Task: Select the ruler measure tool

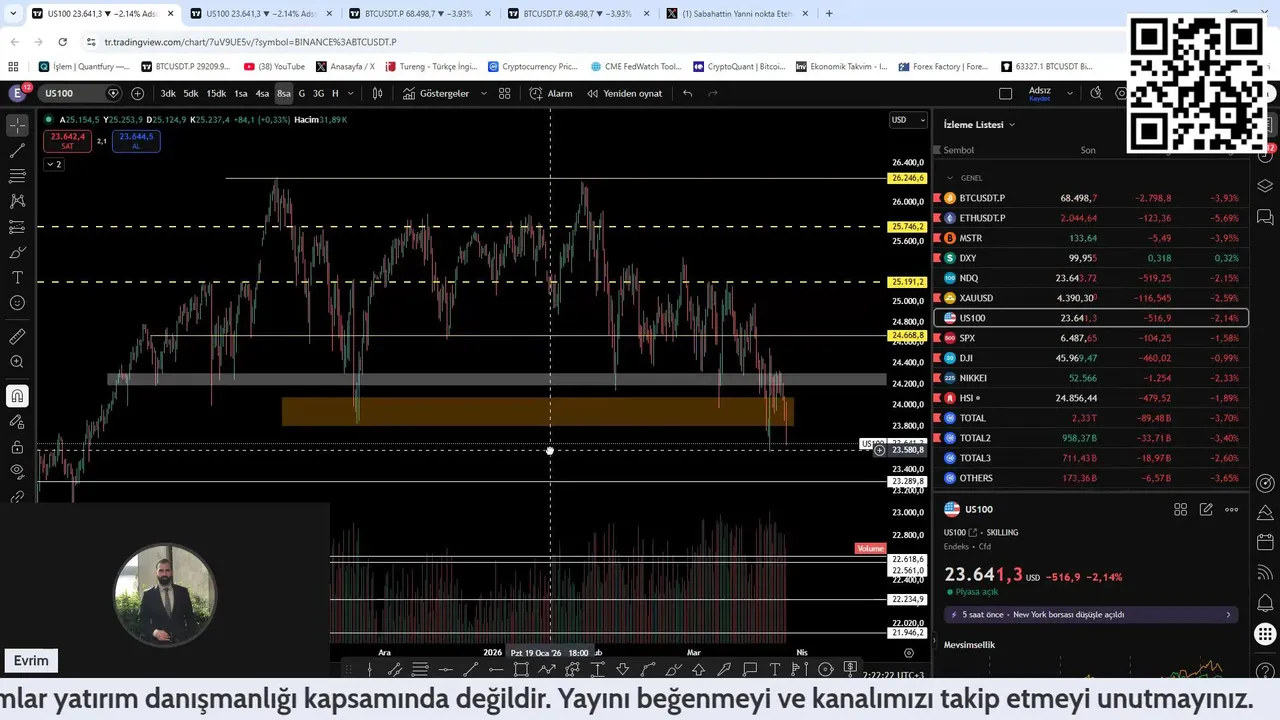Action: (17, 337)
